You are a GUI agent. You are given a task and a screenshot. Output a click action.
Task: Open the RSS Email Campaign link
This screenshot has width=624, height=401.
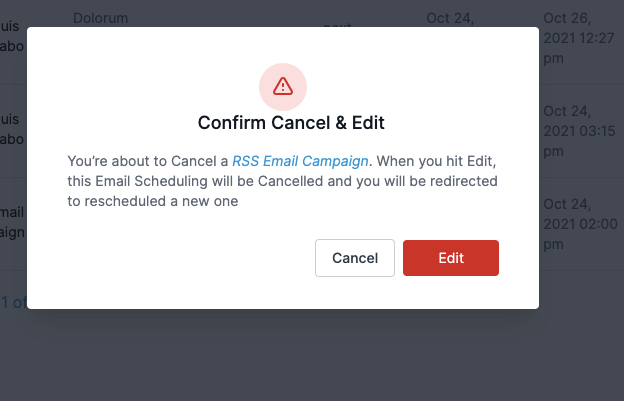click(301, 160)
